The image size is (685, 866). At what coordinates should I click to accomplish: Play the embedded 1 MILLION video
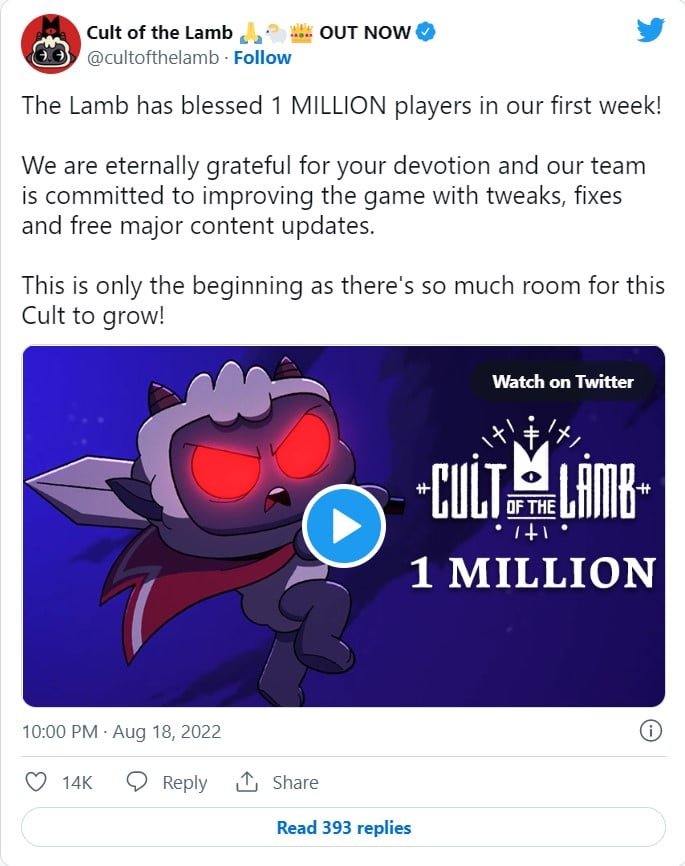344,526
